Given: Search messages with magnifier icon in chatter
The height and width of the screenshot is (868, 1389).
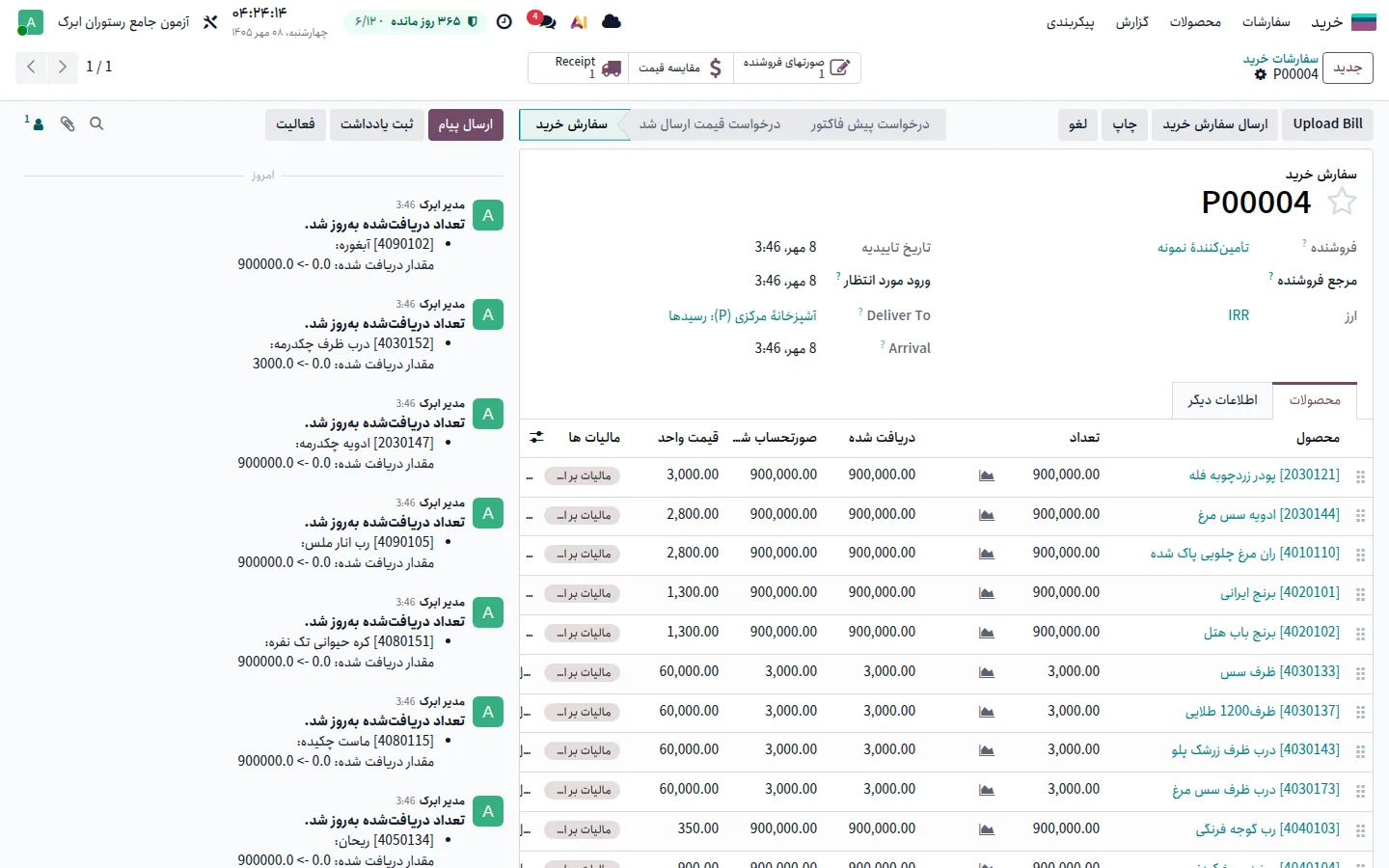Looking at the screenshot, I should coord(96,123).
